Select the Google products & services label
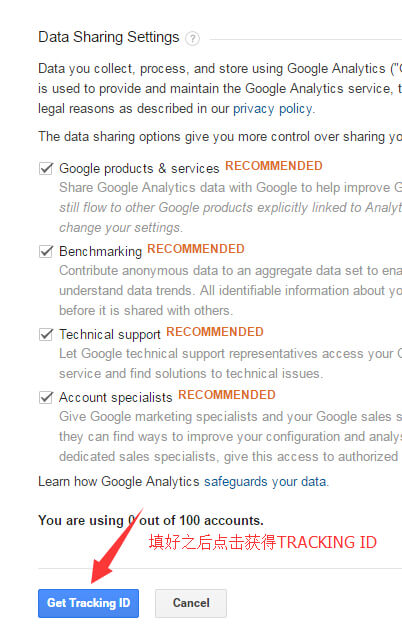Image resolution: width=402 pixels, height=626 pixels. 139,168
